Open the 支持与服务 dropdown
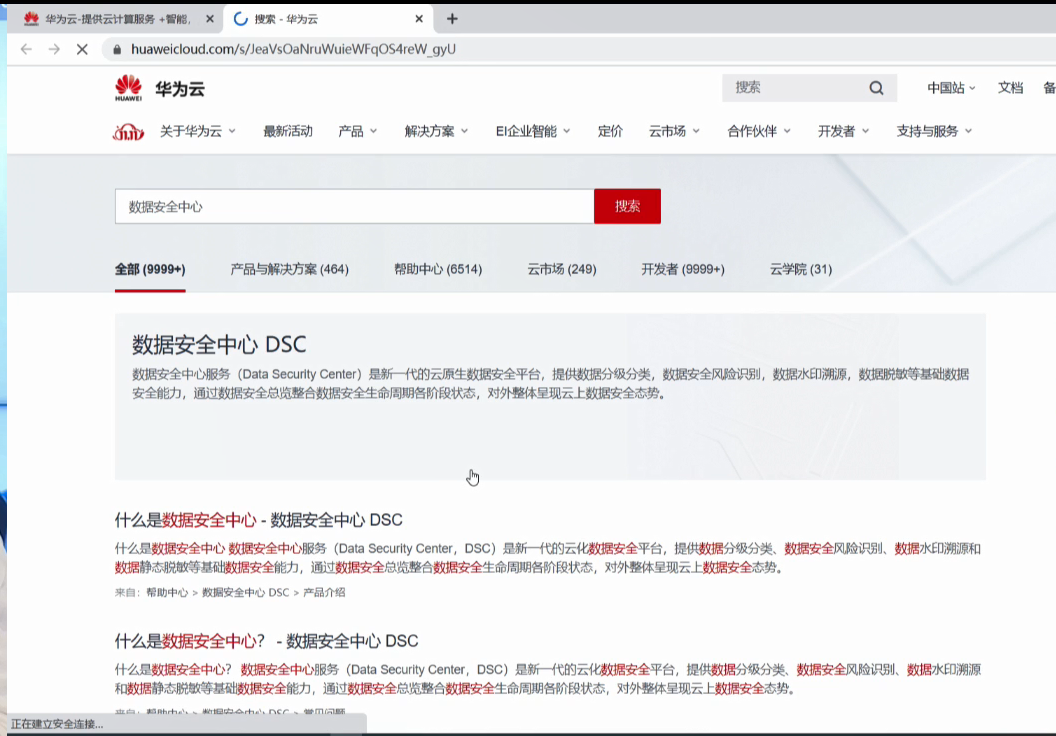 [934, 131]
